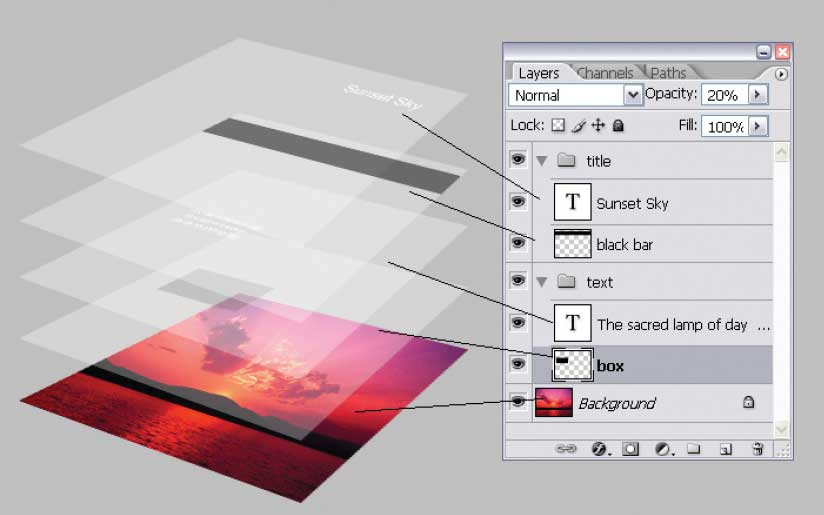Viewport: 824px width, 515px height.
Task: Add a layer mask
Action: 631,450
